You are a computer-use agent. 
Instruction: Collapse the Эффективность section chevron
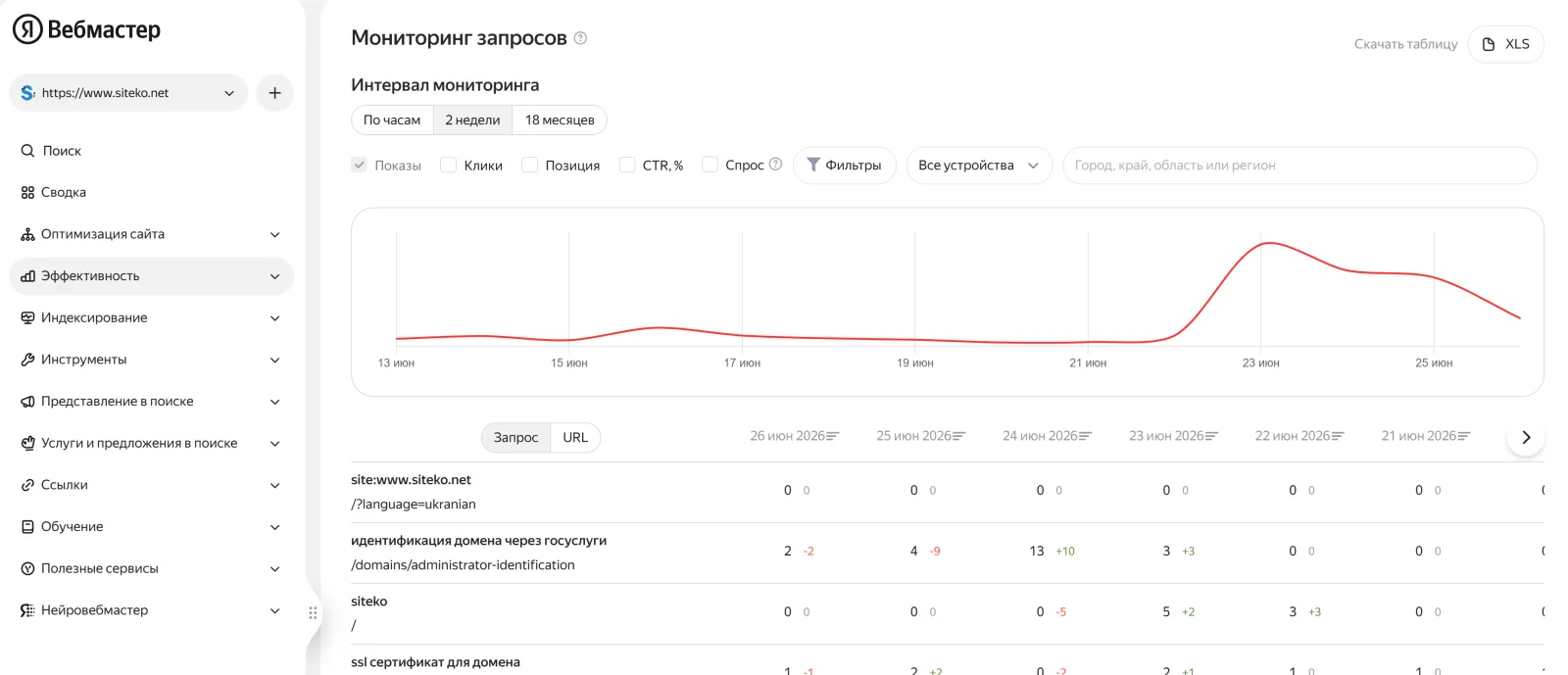click(275, 276)
